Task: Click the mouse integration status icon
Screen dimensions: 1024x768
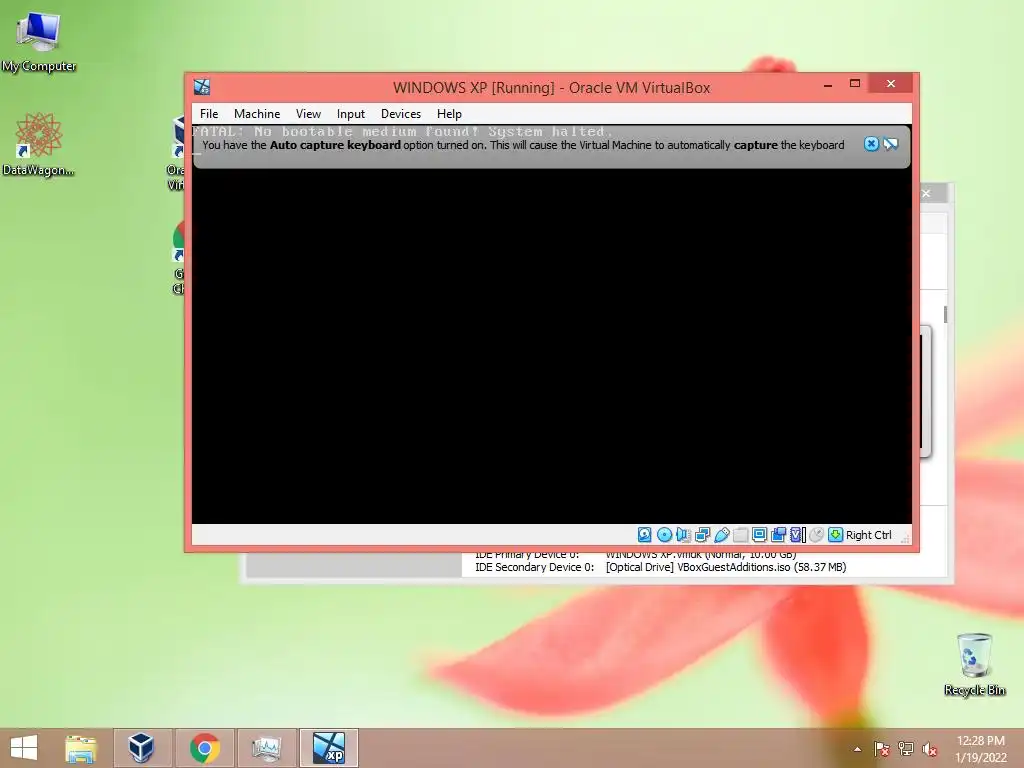Action: [x=816, y=535]
